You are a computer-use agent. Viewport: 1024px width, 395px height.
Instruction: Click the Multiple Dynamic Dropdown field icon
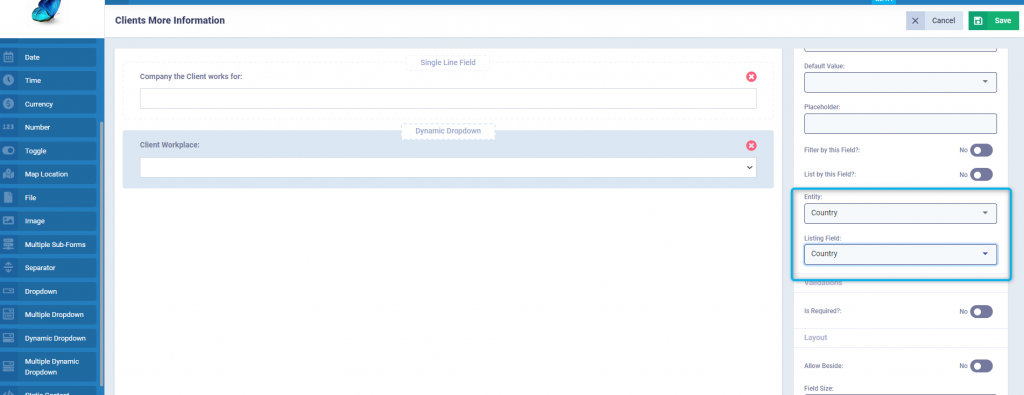[8, 366]
